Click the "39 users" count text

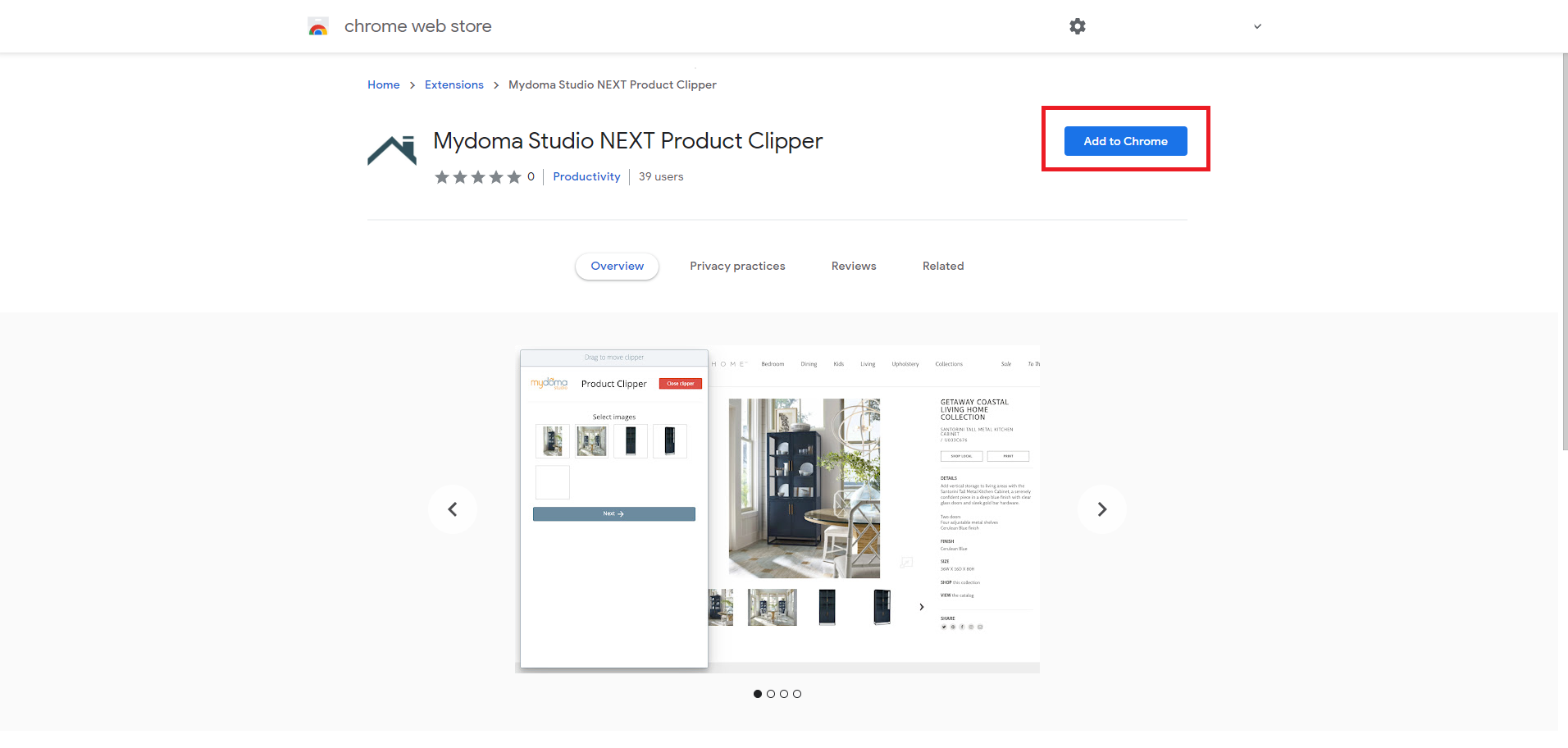pyautogui.click(x=661, y=176)
